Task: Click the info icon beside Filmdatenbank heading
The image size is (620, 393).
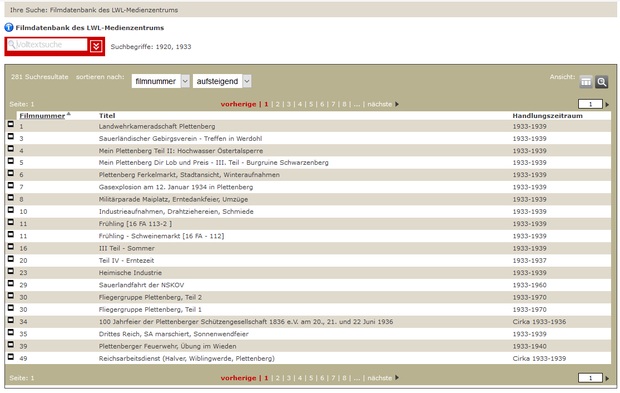Action: (x=9, y=28)
